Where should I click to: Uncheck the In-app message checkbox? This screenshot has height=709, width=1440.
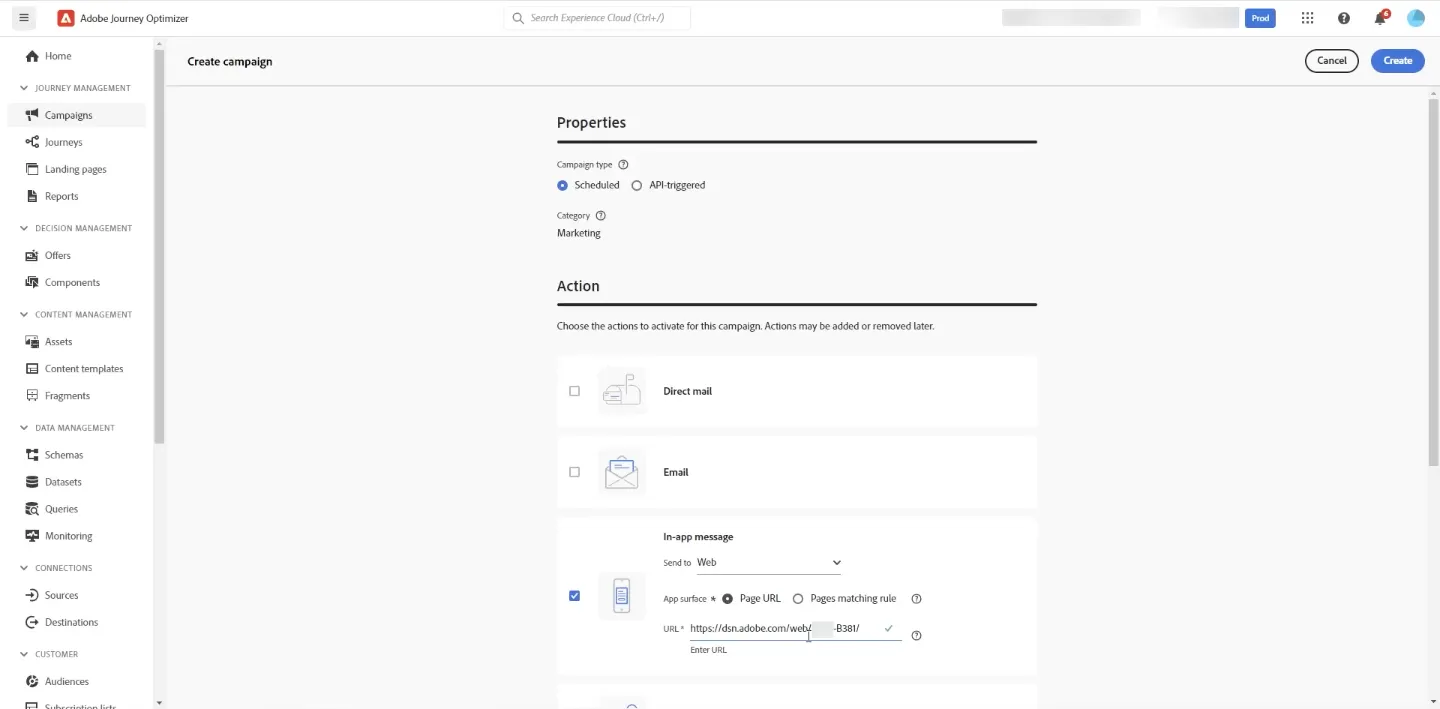574,596
